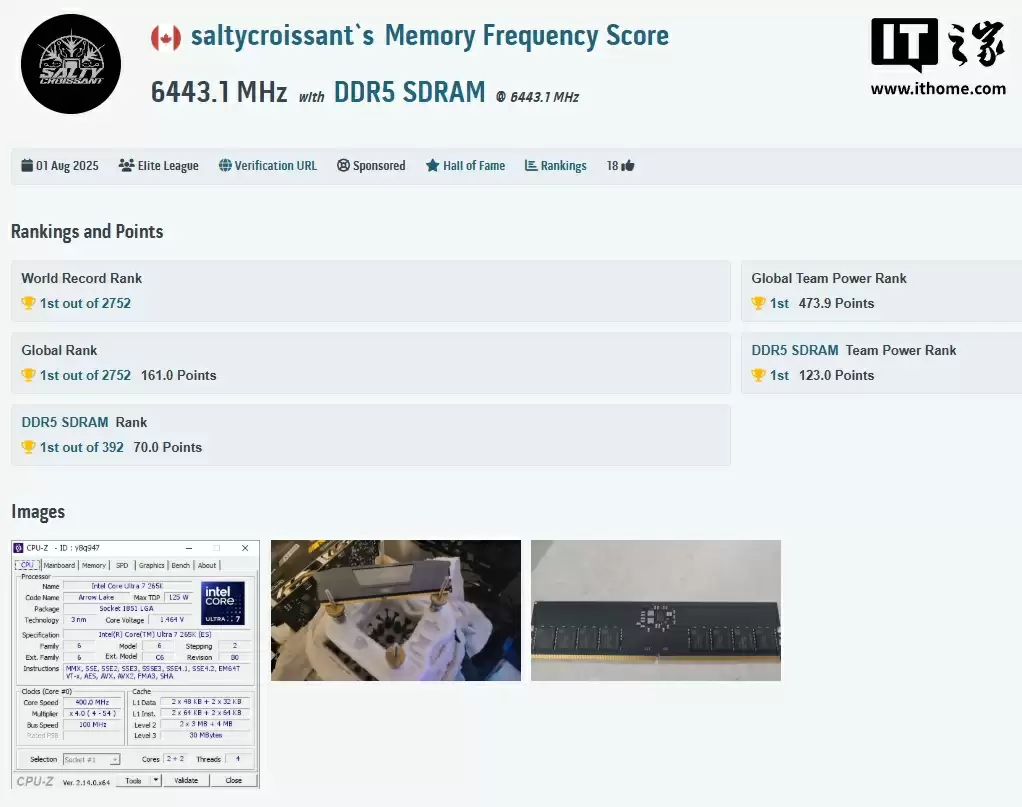The image size is (1022, 807).
Task: Click the globe icon beside Verification URL
Action: (x=225, y=166)
